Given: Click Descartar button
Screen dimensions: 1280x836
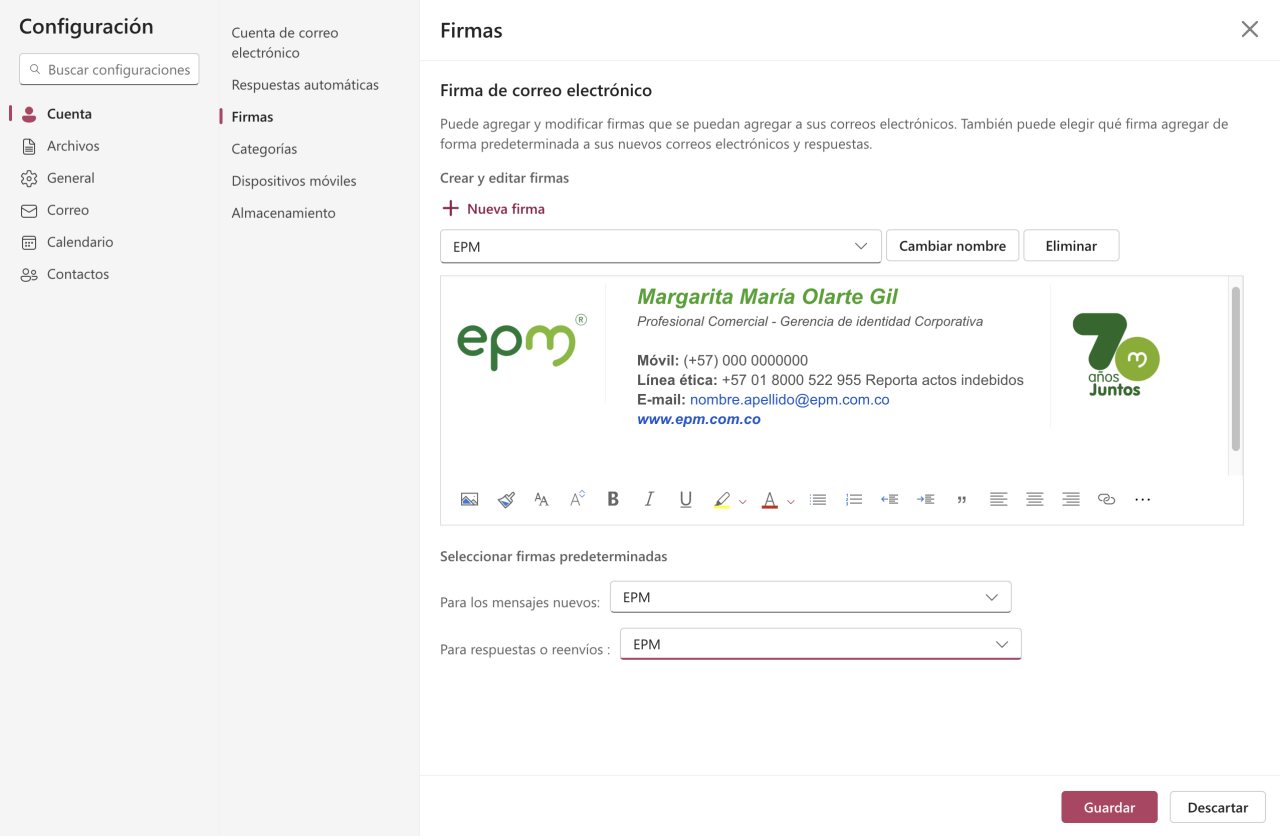Looking at the screenshot, I should point(1217,807).
